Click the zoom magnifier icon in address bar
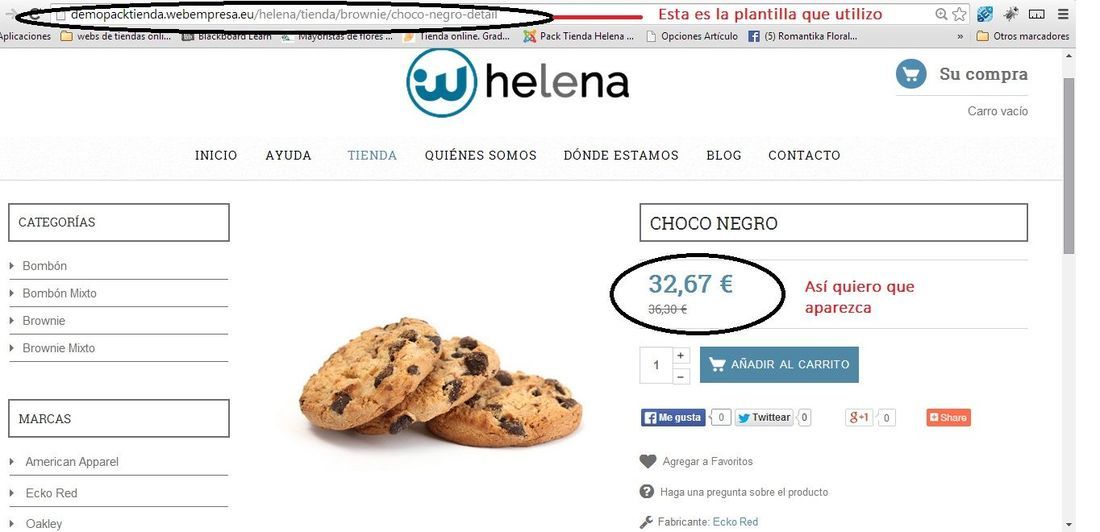The image size is (1100, 532). tap(941, 14)
